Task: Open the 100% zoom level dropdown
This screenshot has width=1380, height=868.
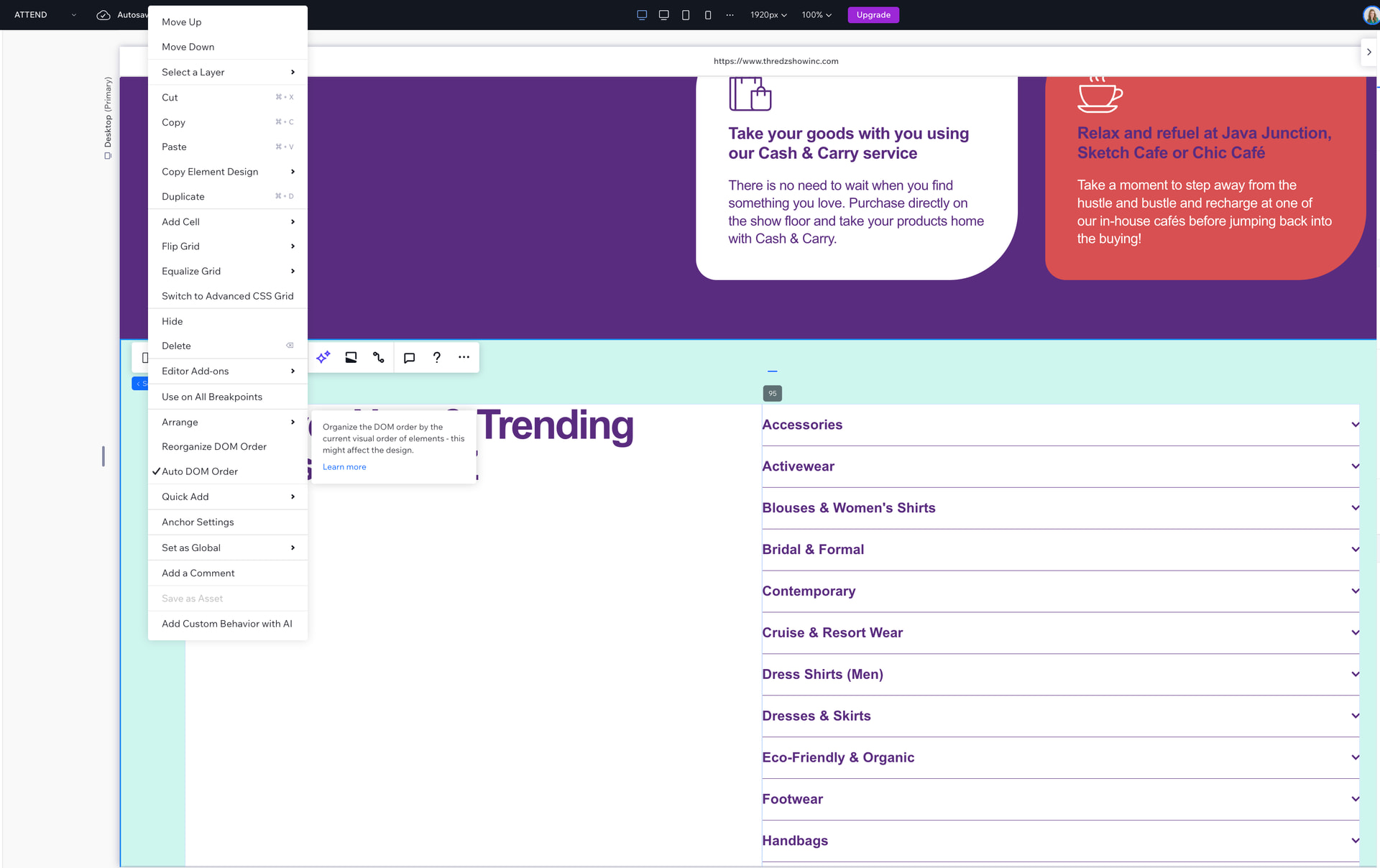Action: pyautogui.click(x=816, y=15)
